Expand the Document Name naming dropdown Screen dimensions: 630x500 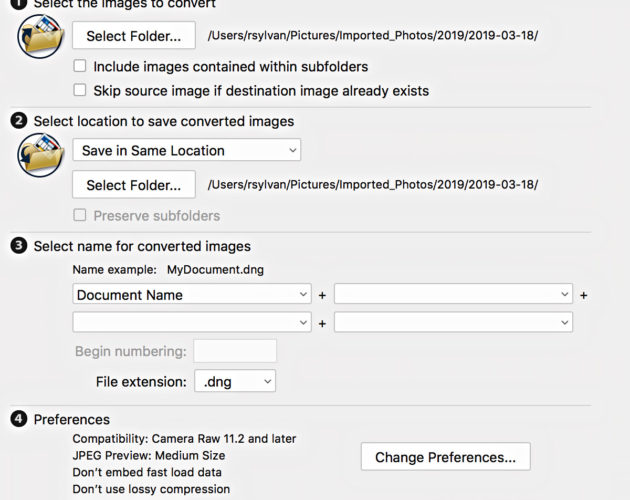192,294
